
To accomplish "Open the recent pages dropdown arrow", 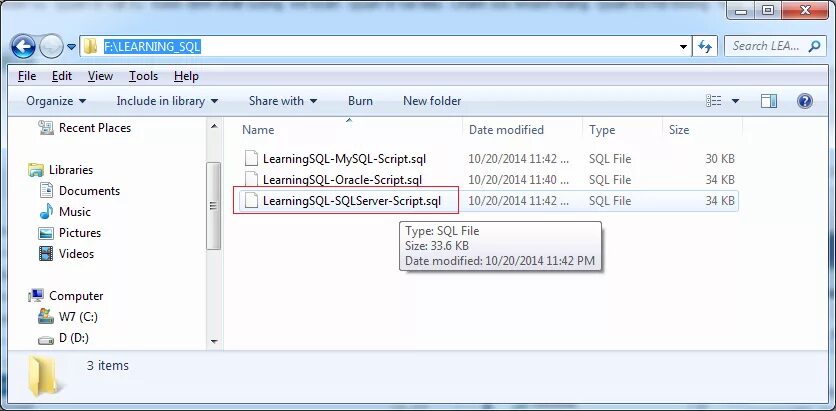I will [72, 47].
